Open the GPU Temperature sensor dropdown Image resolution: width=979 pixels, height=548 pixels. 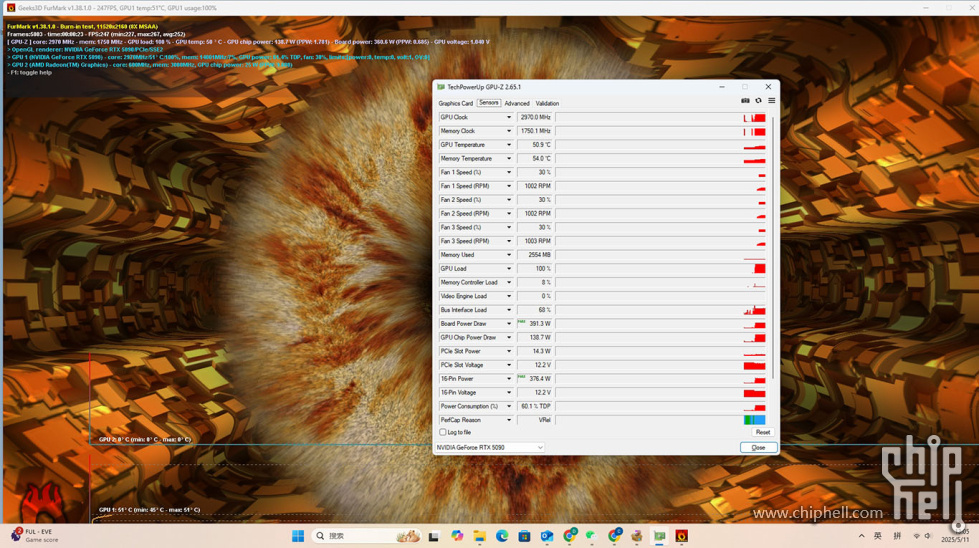click(508, 145)
